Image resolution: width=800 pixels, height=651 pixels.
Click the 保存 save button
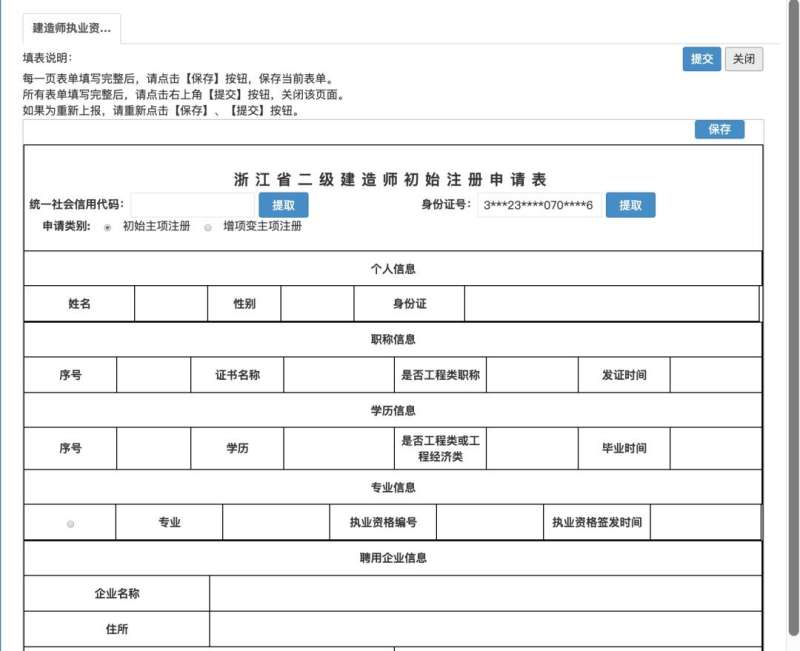click(x=719, y=129)
